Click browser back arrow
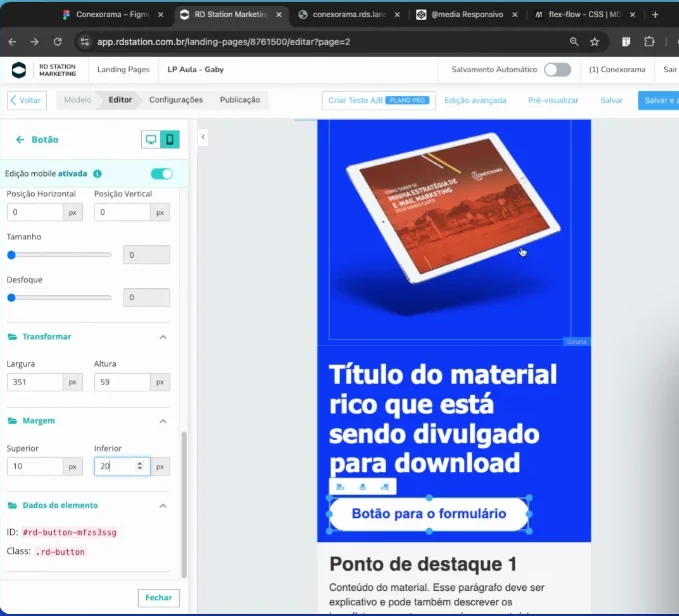The width and height of the screenshot is (679, 616). pyautogui.click(x=13, y=42)
